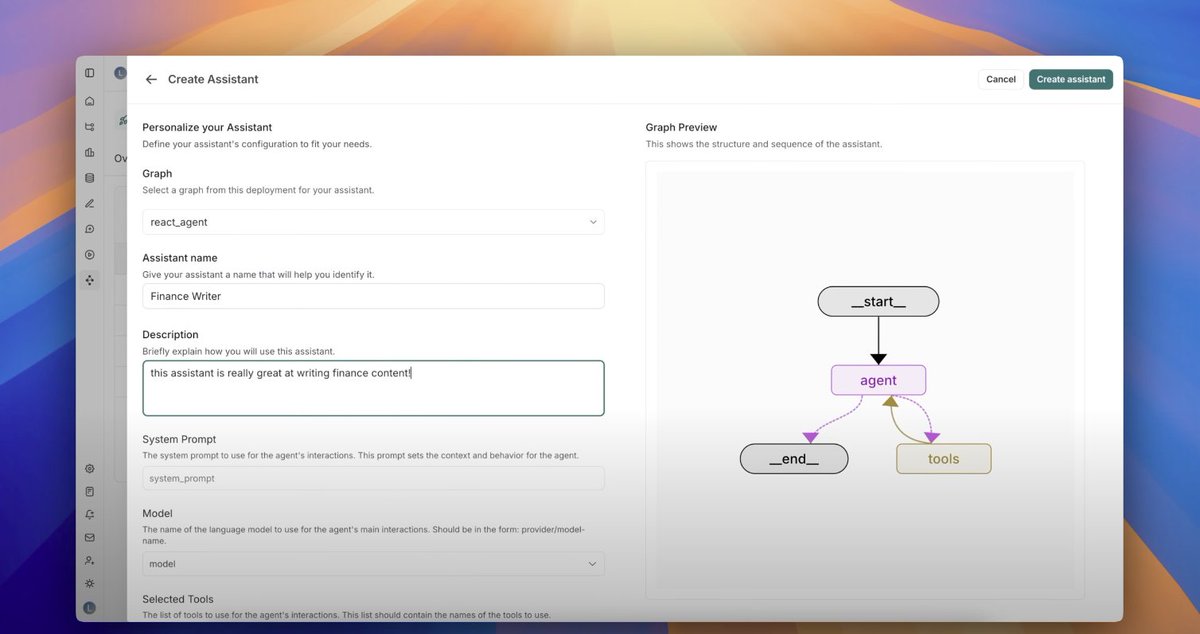The height and width of the screenshot is (634, 1200).
Task: Click the Create Assistant title text
Action: pyautogui.click(x=213, y=79)
